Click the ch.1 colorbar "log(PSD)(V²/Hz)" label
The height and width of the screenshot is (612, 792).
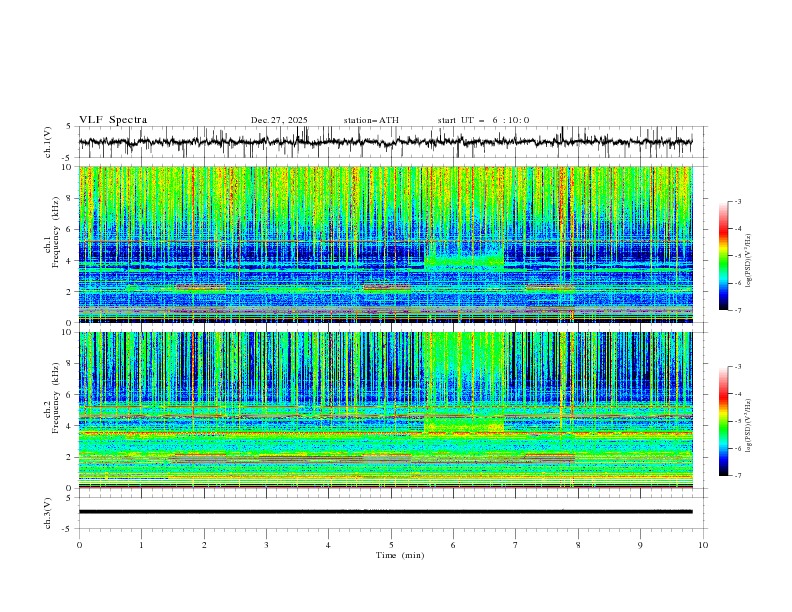[748, 261]
